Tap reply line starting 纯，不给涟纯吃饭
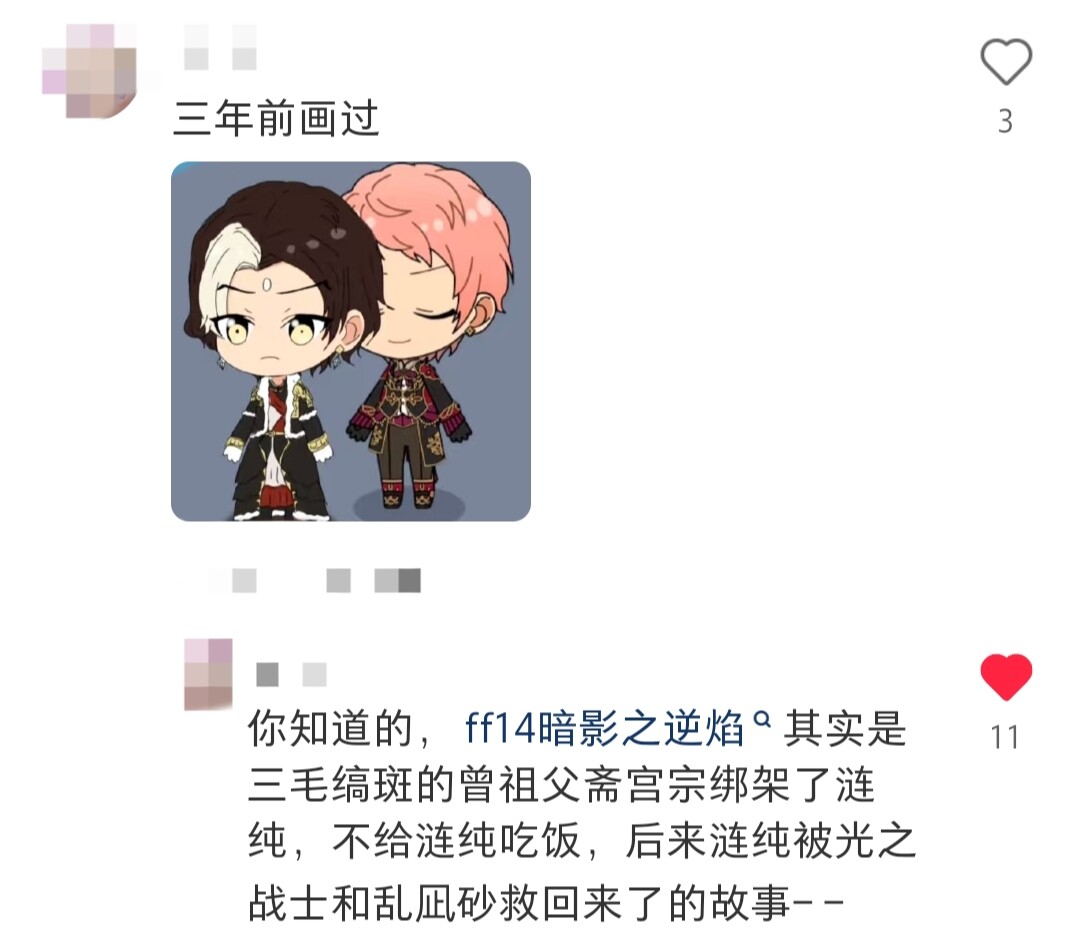The width and height of the screenshot is (1080, 947). tap(581, 842)
